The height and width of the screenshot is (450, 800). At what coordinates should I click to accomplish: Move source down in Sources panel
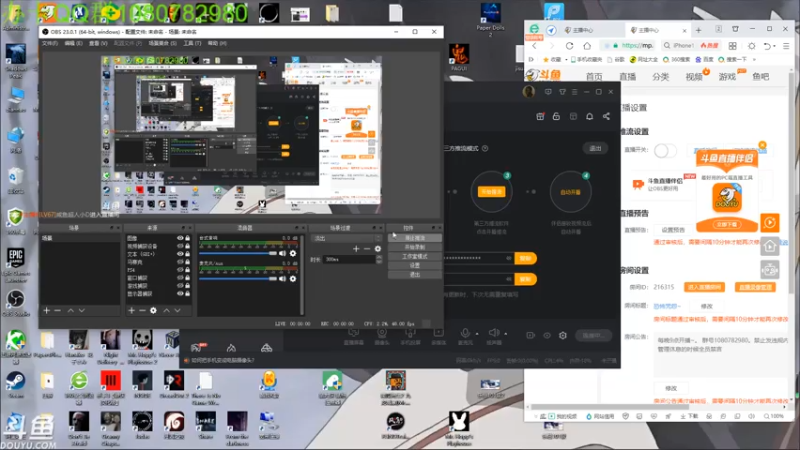click(x=177, y=310)
